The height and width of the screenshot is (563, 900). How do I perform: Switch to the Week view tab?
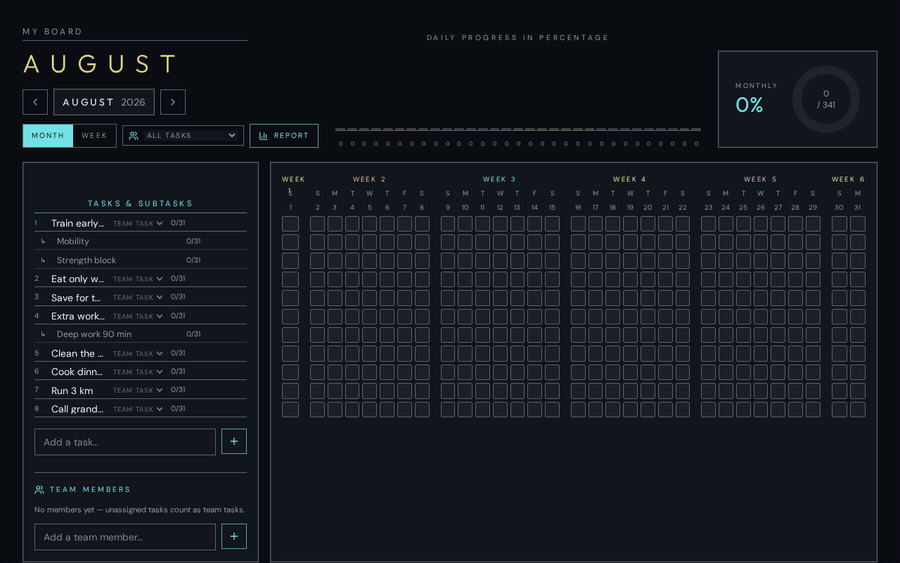point(94,135)
